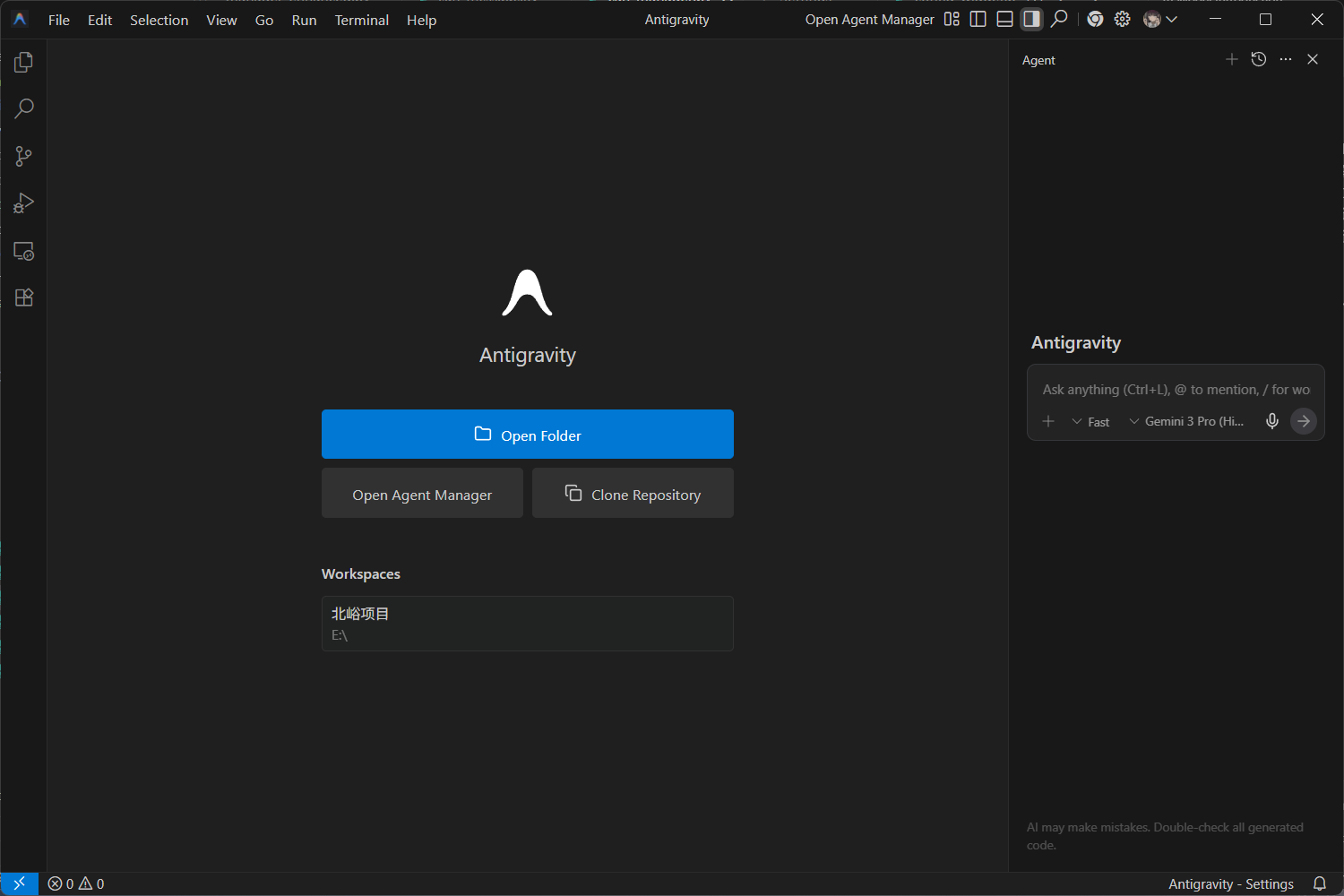Toggle the primary side bar layout button

pyautogui.click(x=978, y=19)
